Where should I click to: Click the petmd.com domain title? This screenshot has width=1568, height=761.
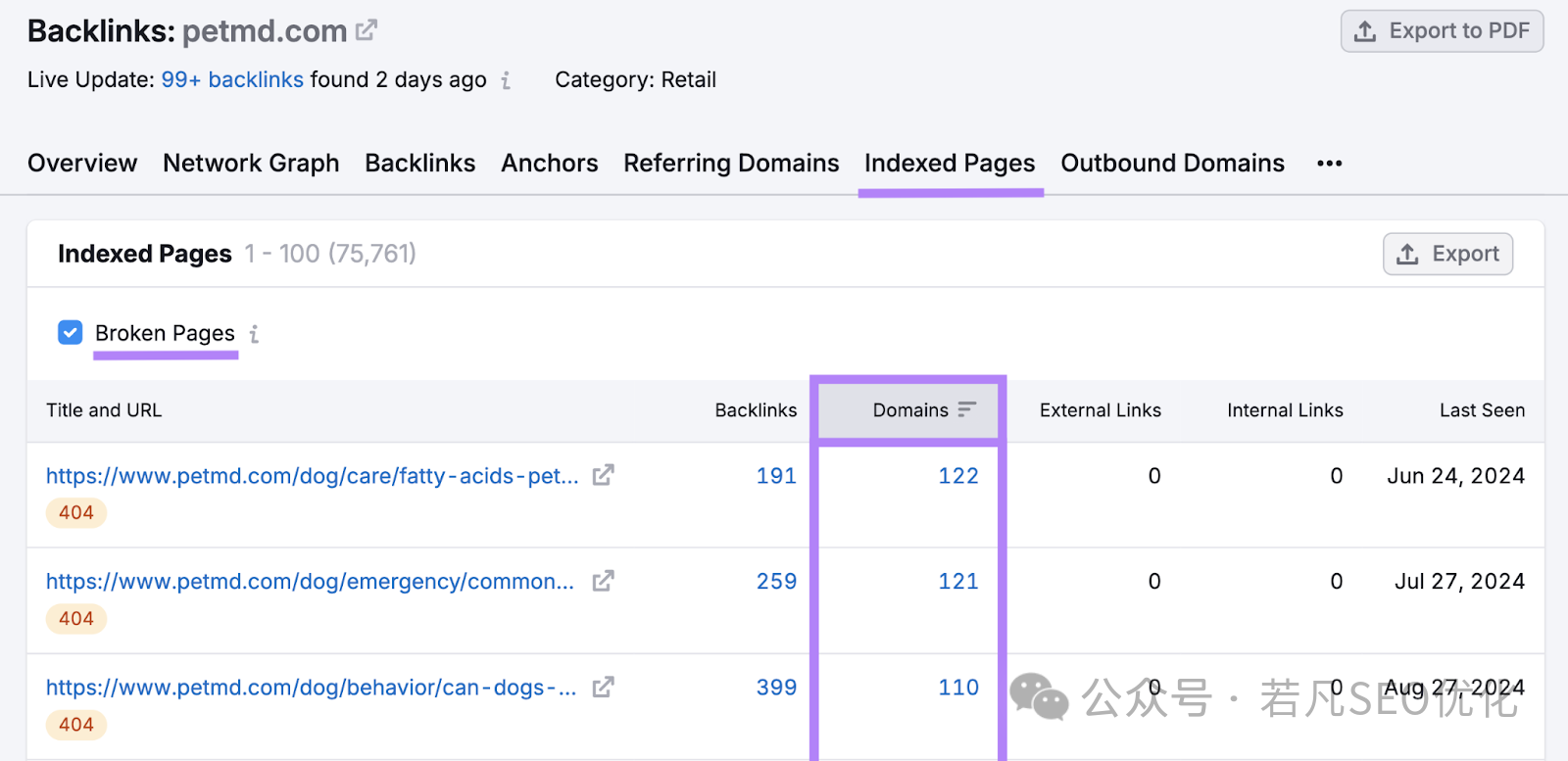tap(265, 31)
